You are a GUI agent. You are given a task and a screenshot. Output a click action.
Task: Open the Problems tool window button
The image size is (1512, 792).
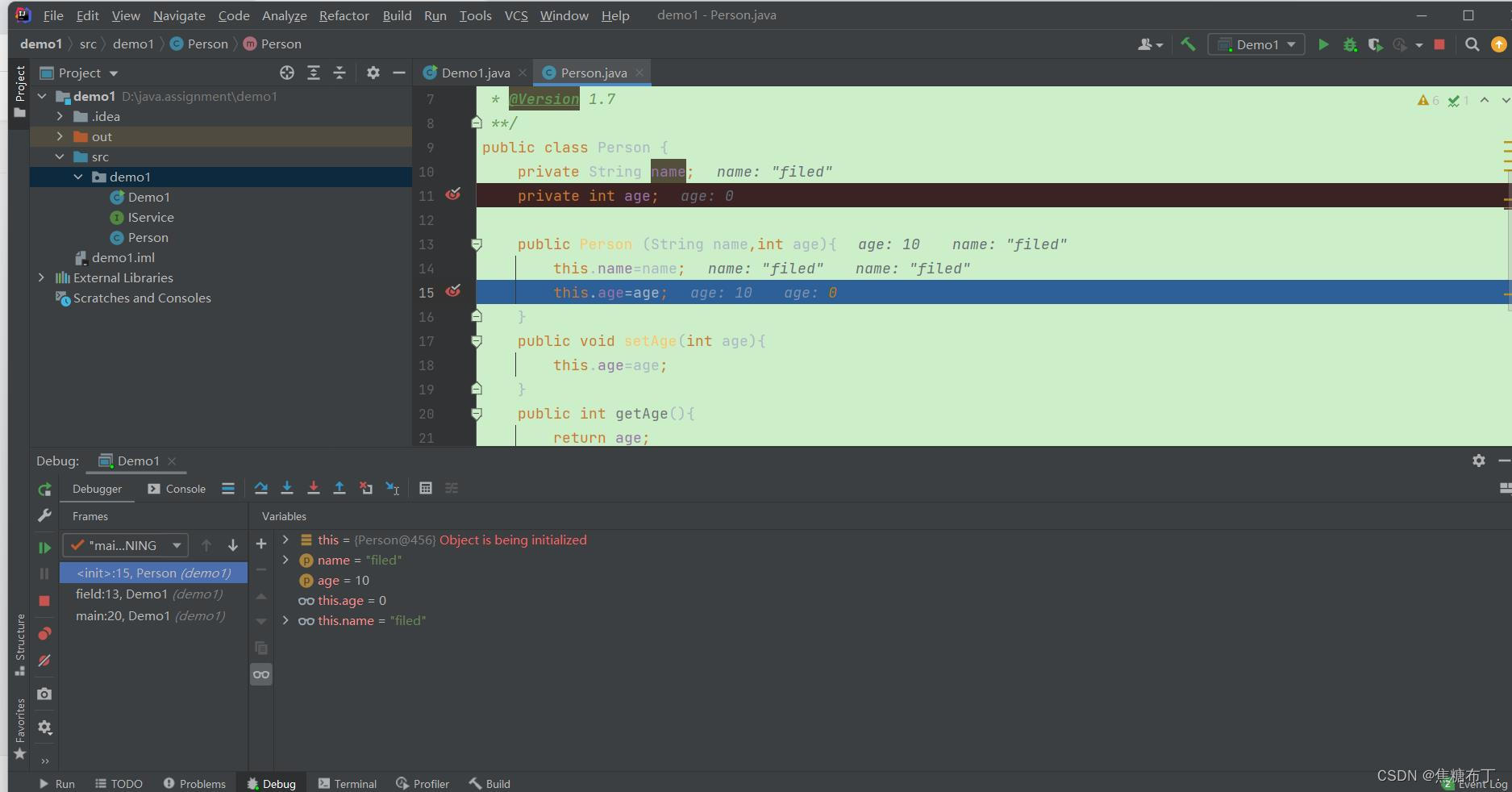click(194, 783)
